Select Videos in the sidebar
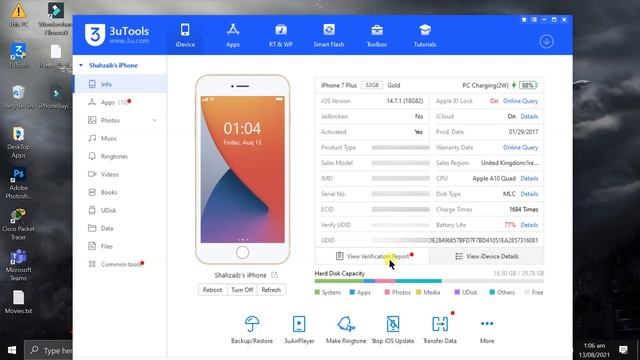640x360 pixels. [120, 174]
